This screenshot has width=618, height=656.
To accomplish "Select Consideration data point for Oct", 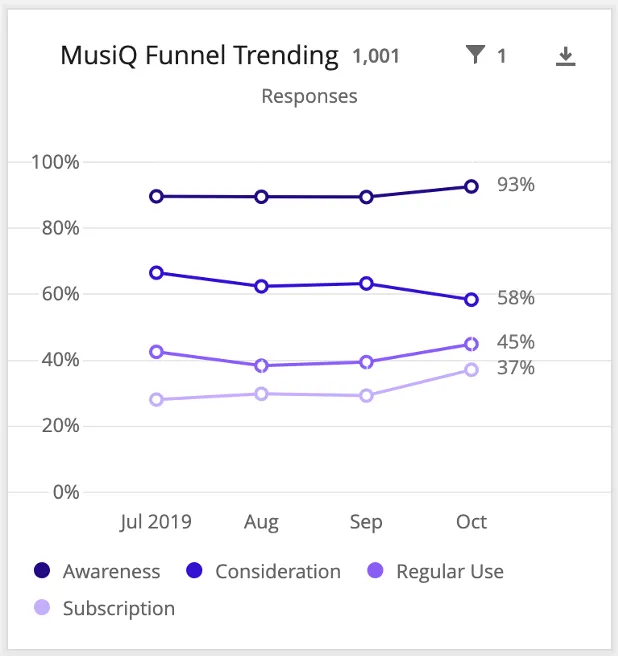I will [471, 299].
